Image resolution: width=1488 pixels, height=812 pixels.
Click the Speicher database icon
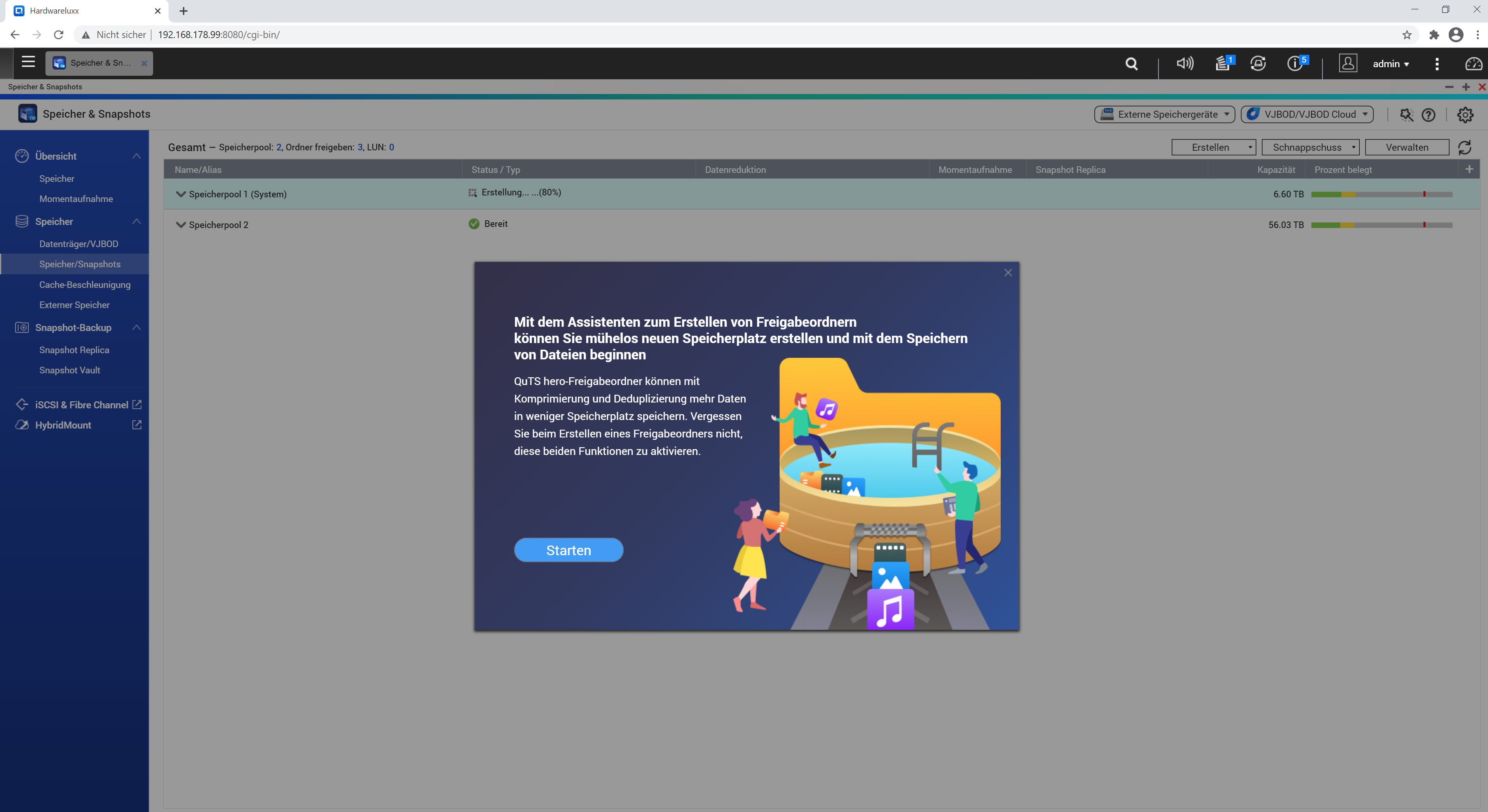[22, 221]
